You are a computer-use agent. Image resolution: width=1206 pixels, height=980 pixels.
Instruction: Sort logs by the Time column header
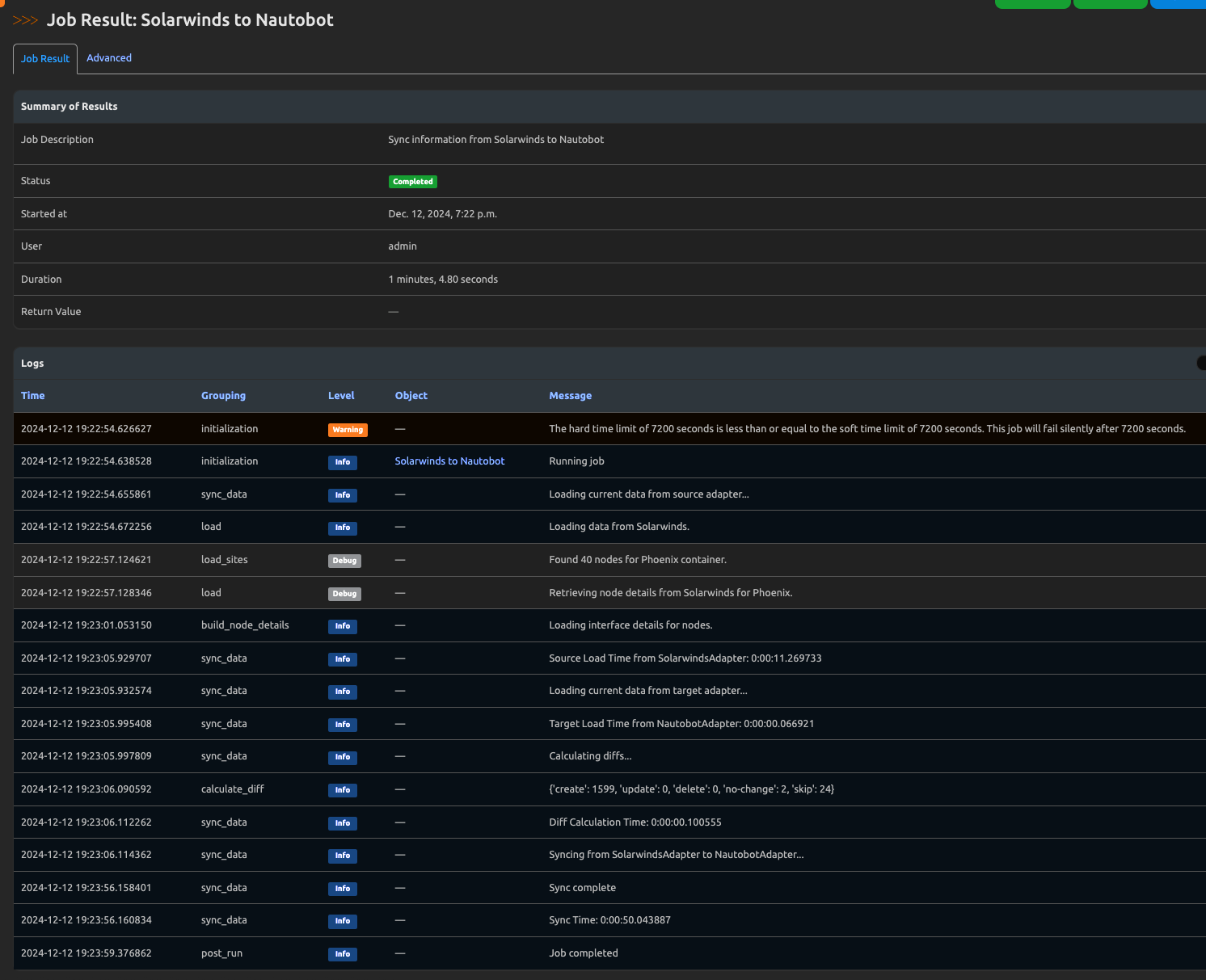point(33,396)
